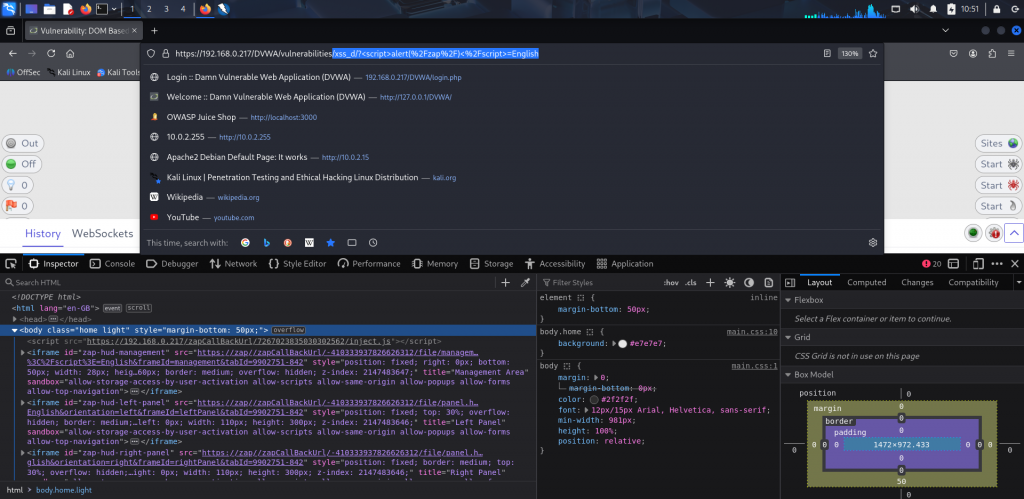Switch to the HUD WebSockets tab
Image resolution: width=1024 pixels, height=499 pixels.
tap(103, 234)
